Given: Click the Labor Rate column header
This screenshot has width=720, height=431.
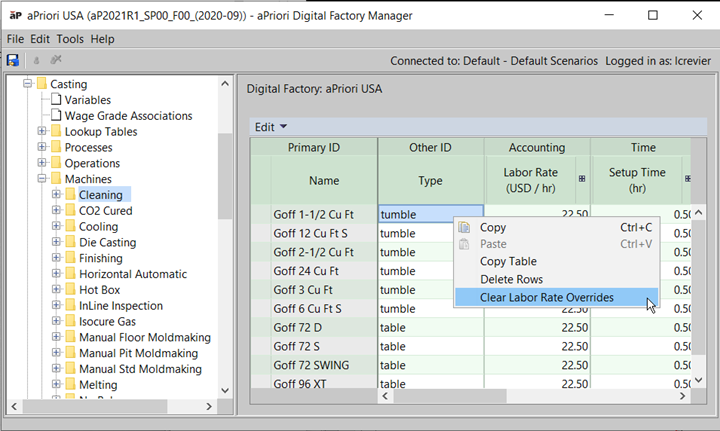Looking at the screenshot, I should [x=530, y=180].
